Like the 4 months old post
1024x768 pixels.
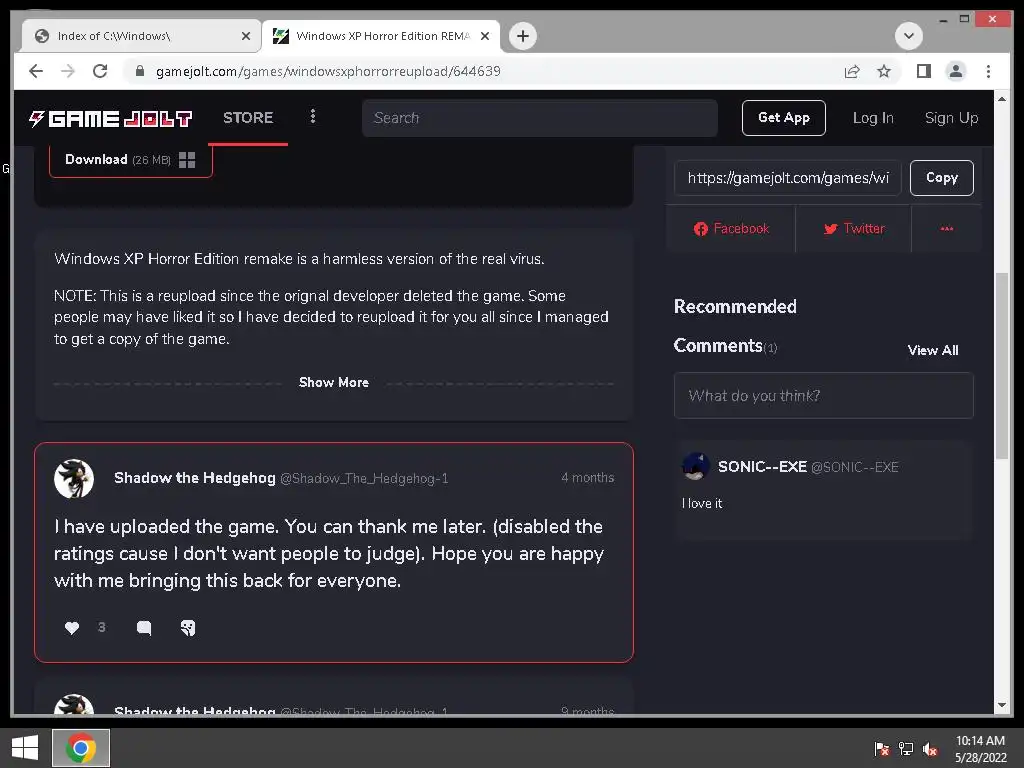(72, 628)
